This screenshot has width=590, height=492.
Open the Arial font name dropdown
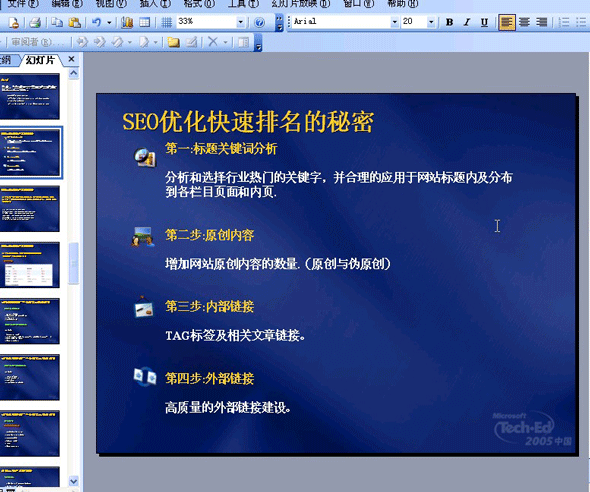394,22
